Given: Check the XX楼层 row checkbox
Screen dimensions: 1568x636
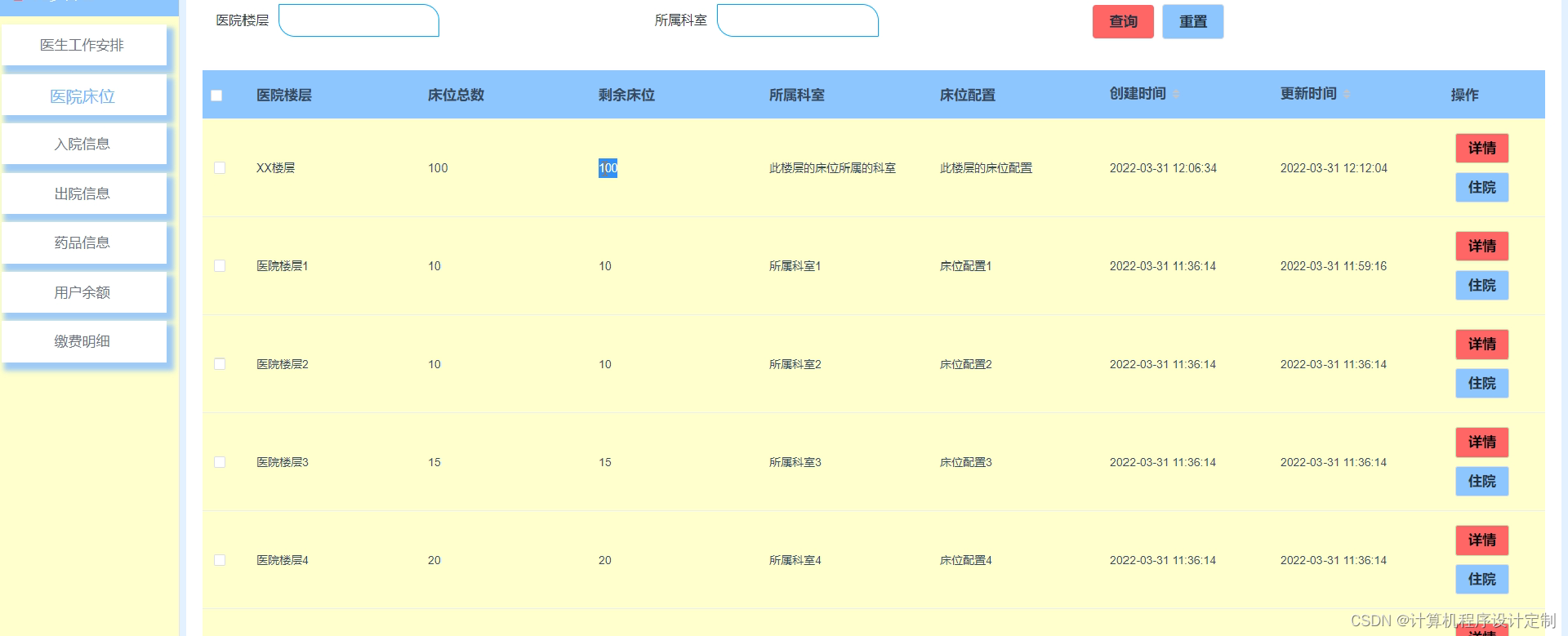Looking at the screenshot, I should click(x=220, y=168).
